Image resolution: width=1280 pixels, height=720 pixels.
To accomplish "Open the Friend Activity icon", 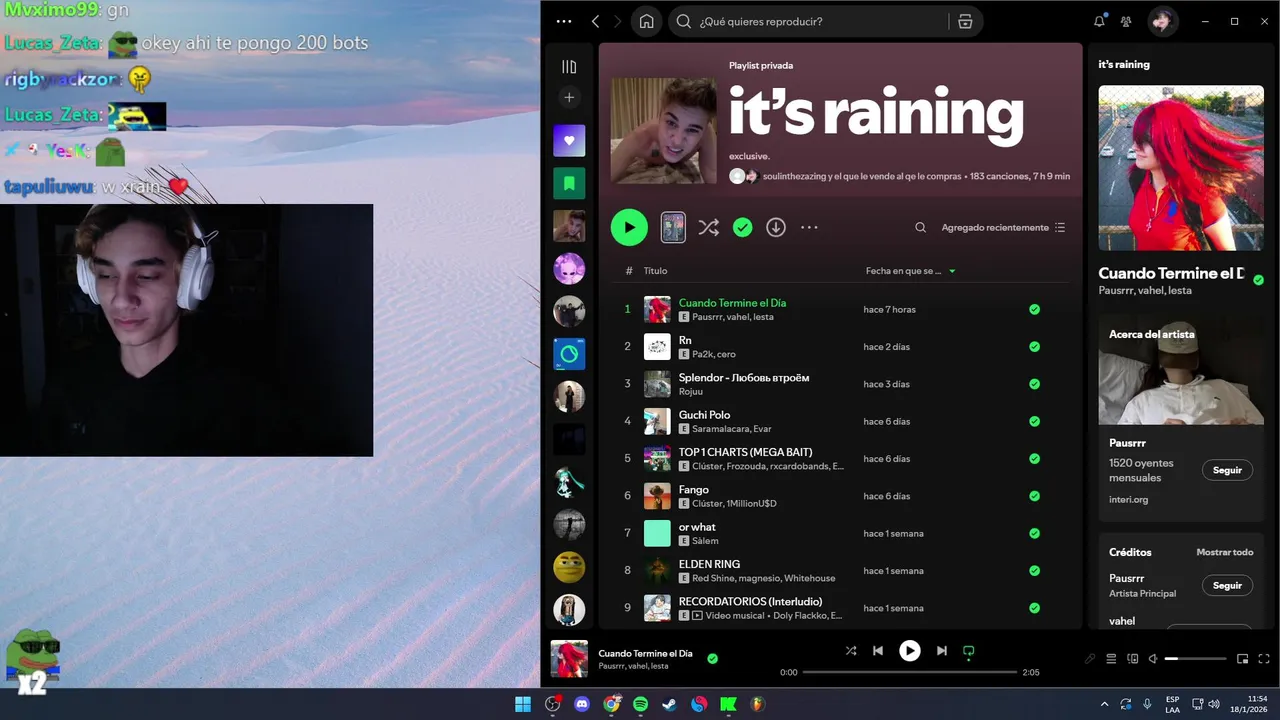I will coord(1126,21).
